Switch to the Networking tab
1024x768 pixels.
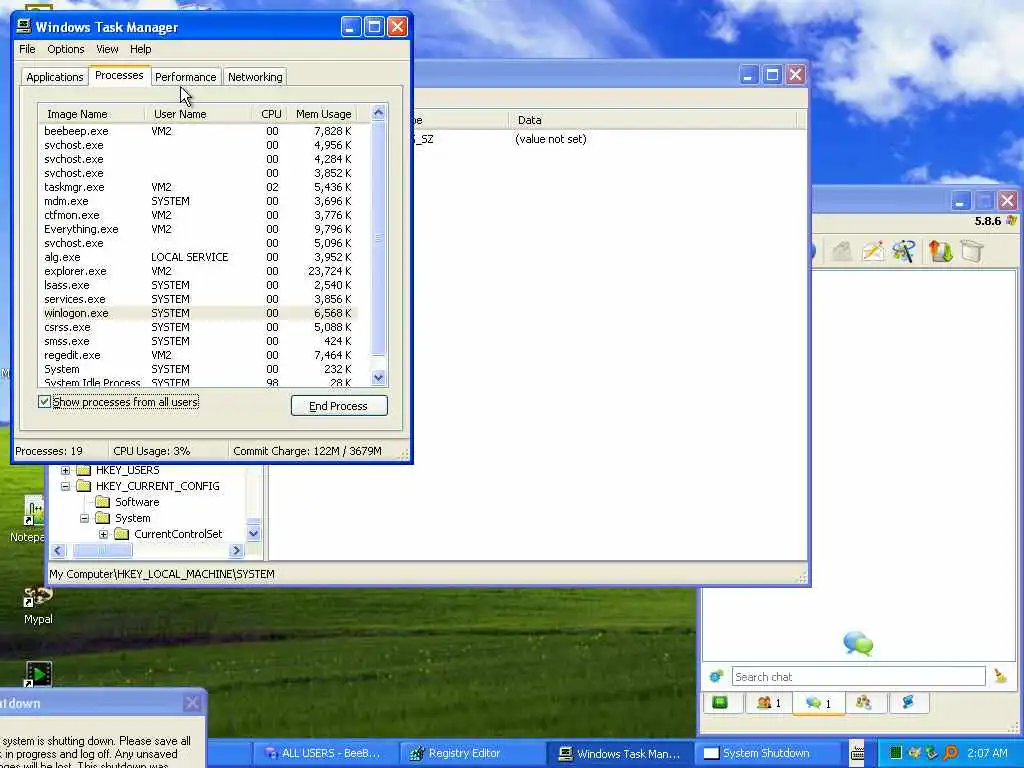point(255,77)
